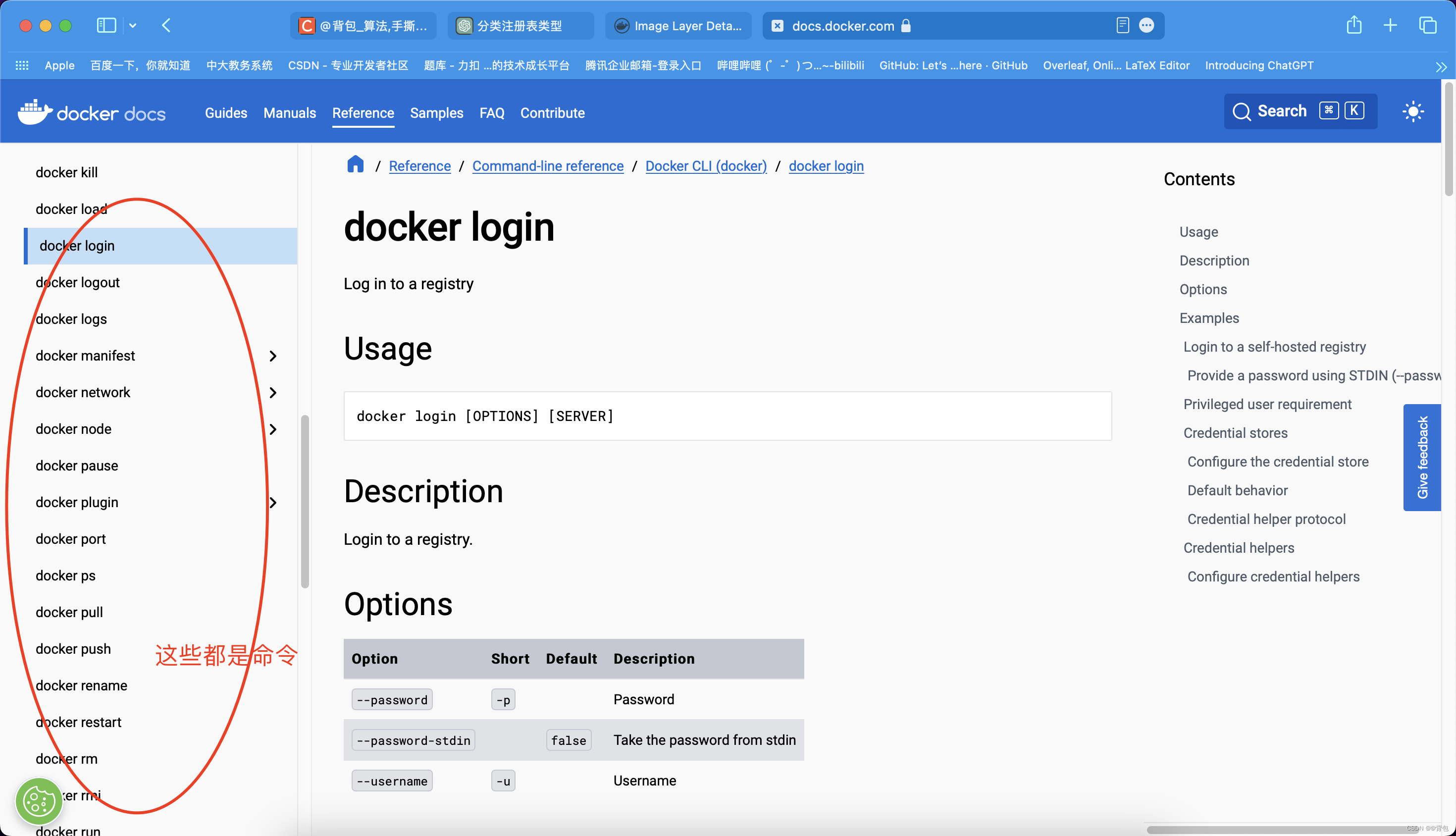
Task: Expand docker plugin chevron
Action: coord(273,503)
